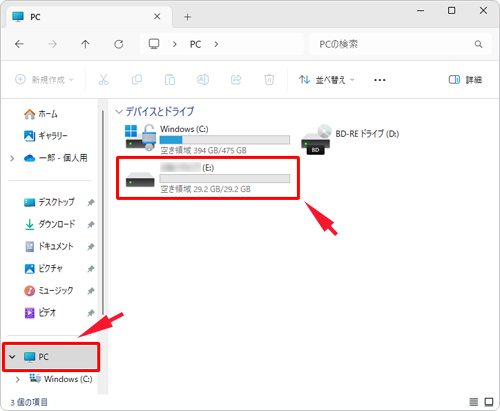Click the pin icon beside ダウンロード
500x411 pixels.
pos(91,224)
